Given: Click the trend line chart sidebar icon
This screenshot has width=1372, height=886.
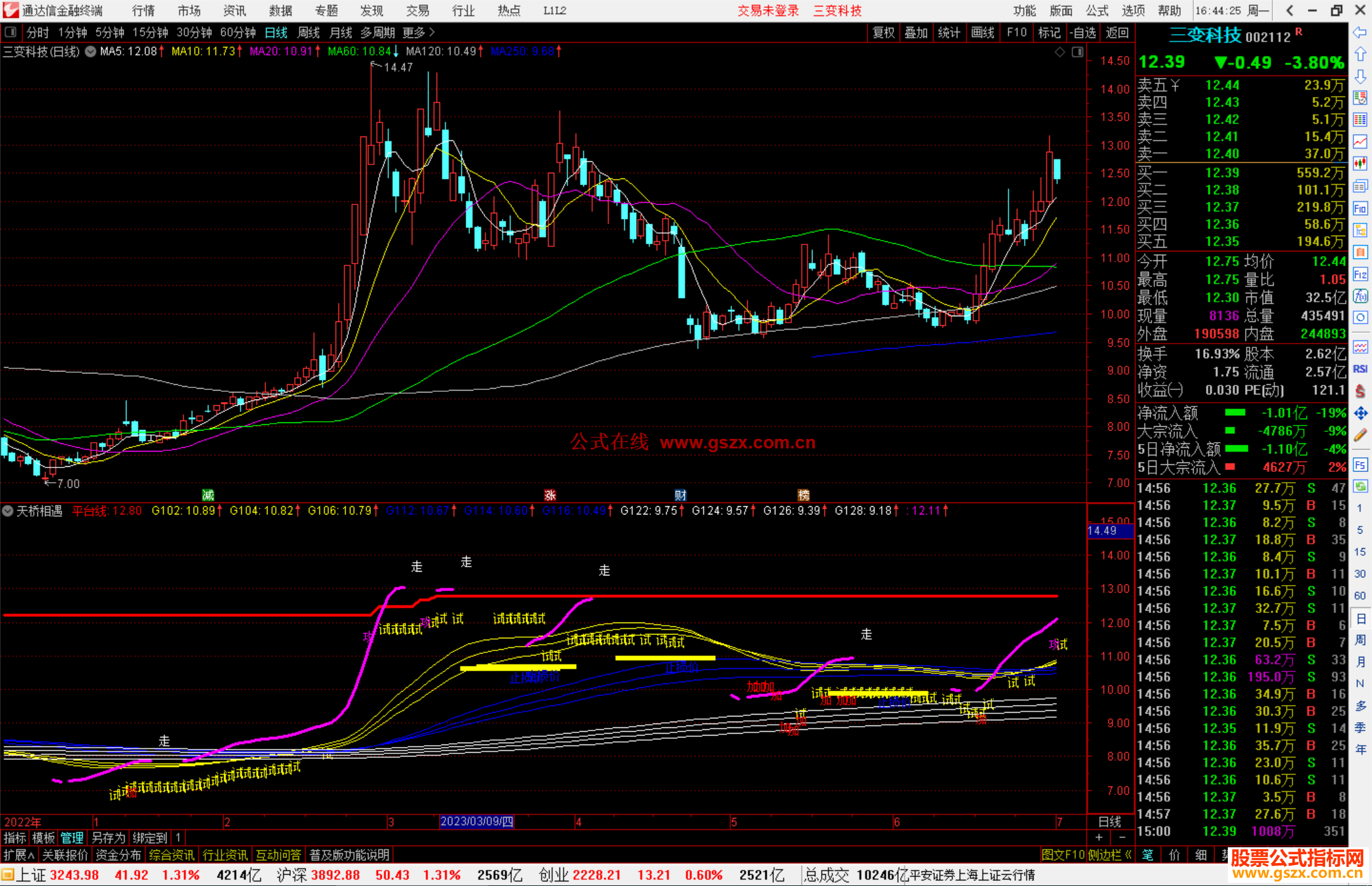Looking at the screenshot, I should pyautogui.click(x=1360, y=142).
